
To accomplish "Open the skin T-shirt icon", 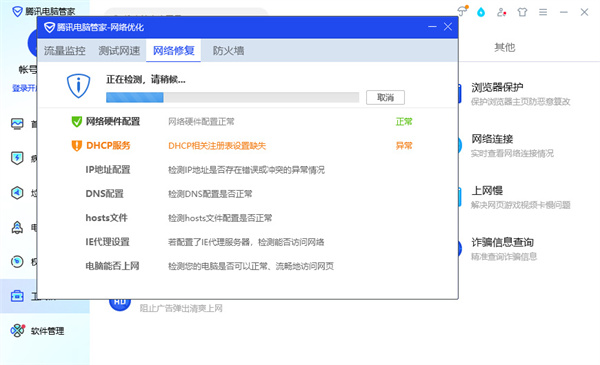I will coord(522,12).
